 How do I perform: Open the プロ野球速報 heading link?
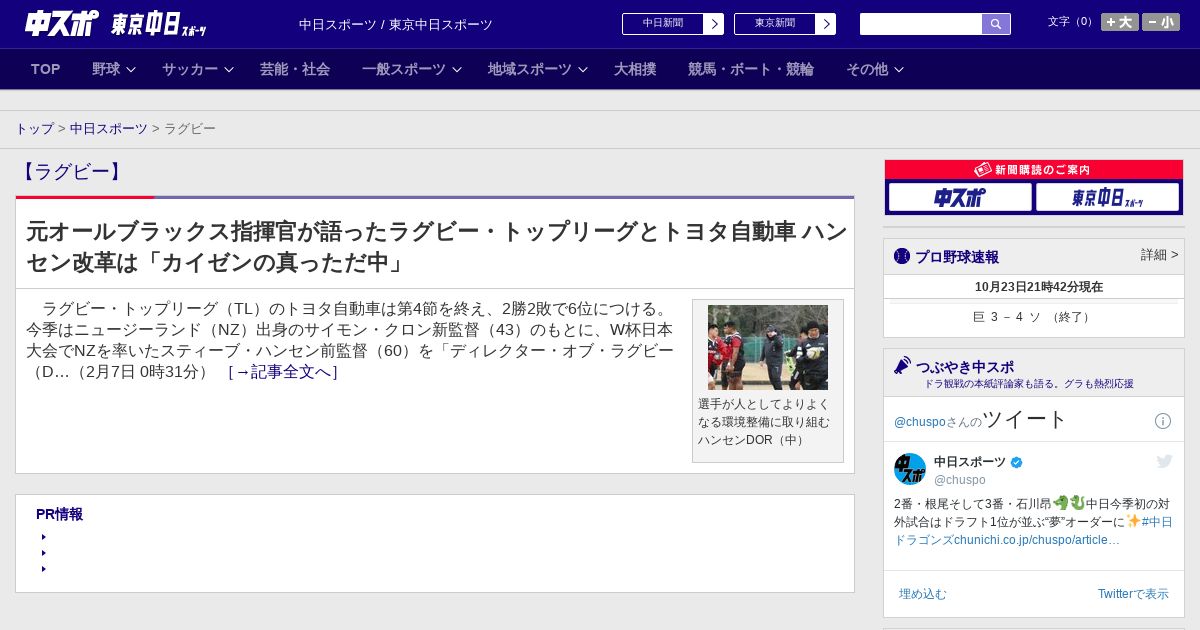[957, 257]
